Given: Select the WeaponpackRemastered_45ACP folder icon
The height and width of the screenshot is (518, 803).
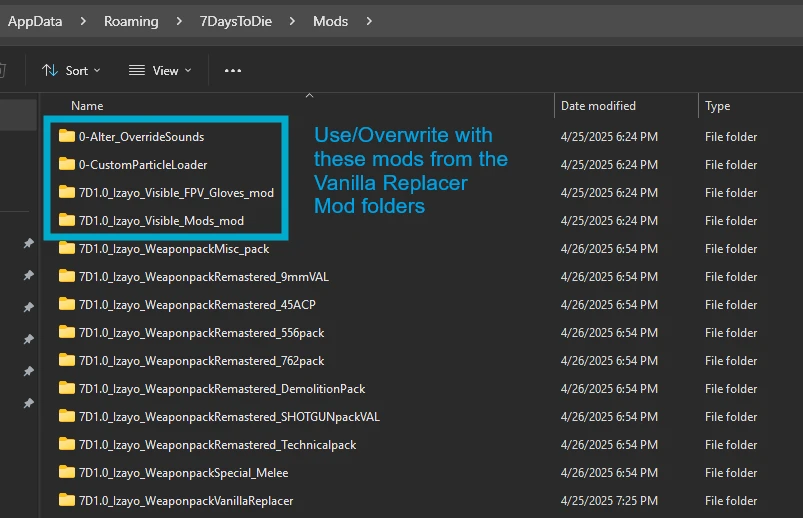Looking at the screenshot, I should click(67, 304).
